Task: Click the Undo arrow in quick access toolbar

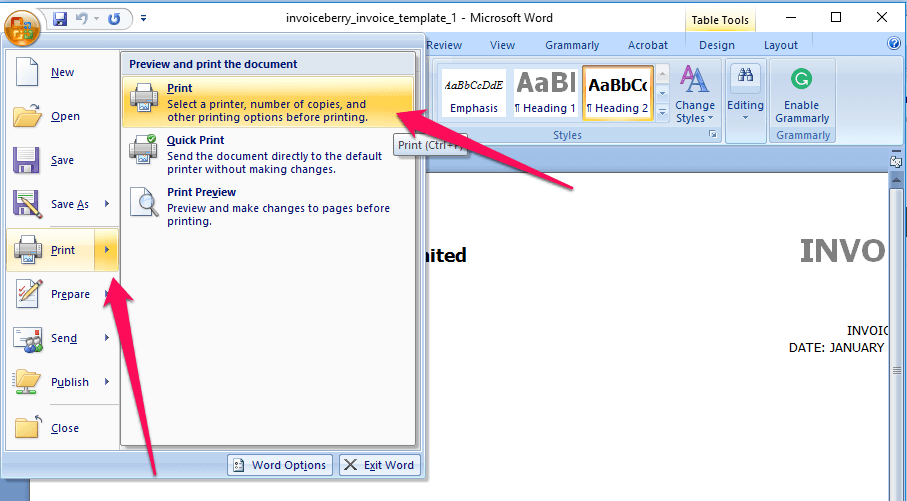Action: click(82, 19)
